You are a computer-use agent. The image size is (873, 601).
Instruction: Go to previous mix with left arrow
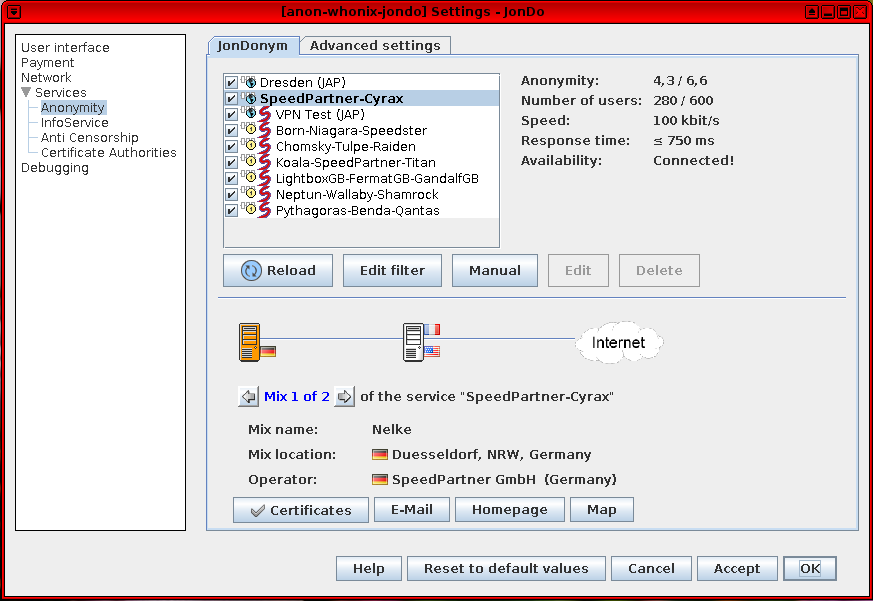(248, 397)
